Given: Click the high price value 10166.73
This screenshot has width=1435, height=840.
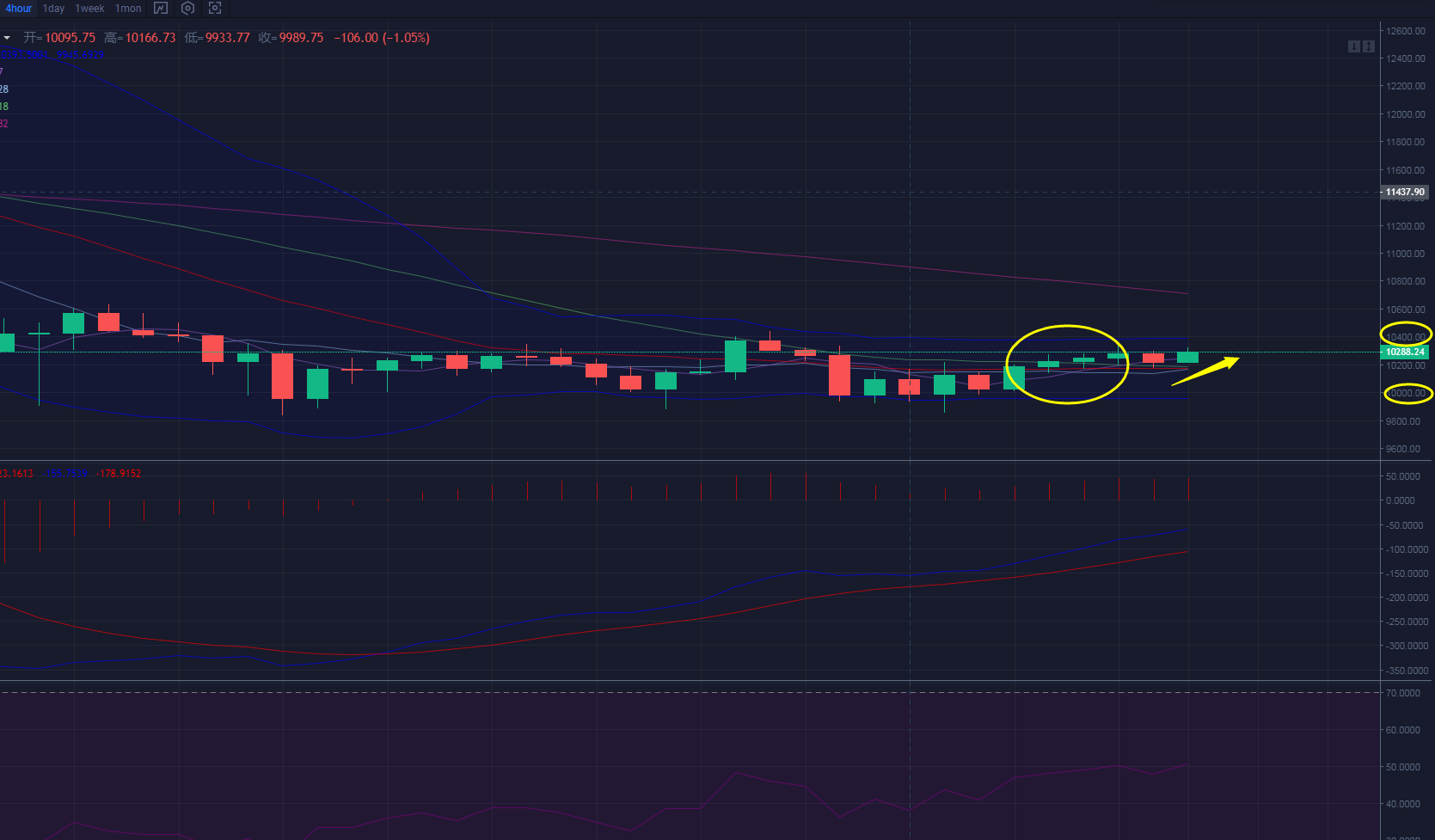Looking at the screenshot, I should point(150,38).
